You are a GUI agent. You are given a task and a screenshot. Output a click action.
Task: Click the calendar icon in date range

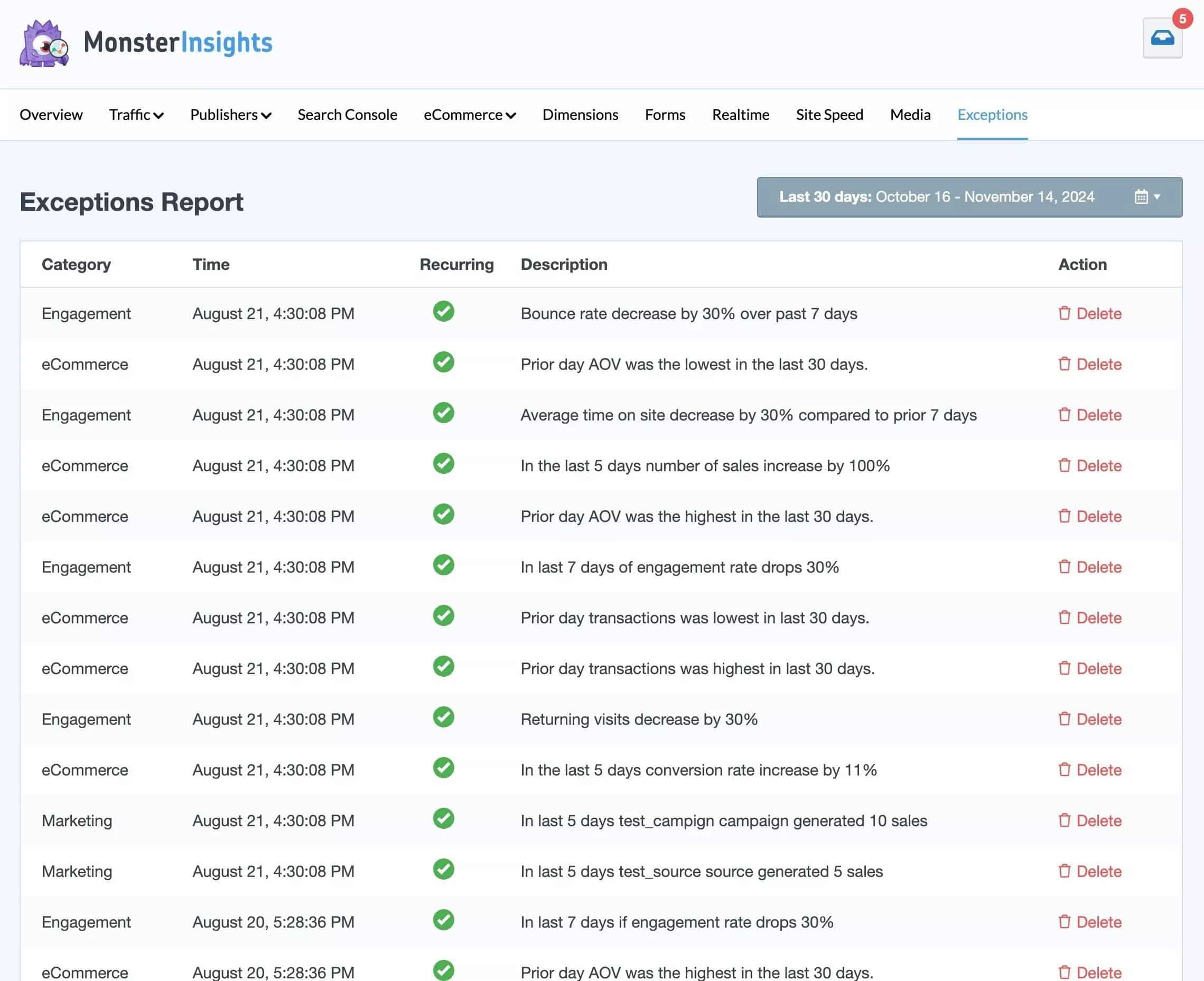pos(1141,197)
